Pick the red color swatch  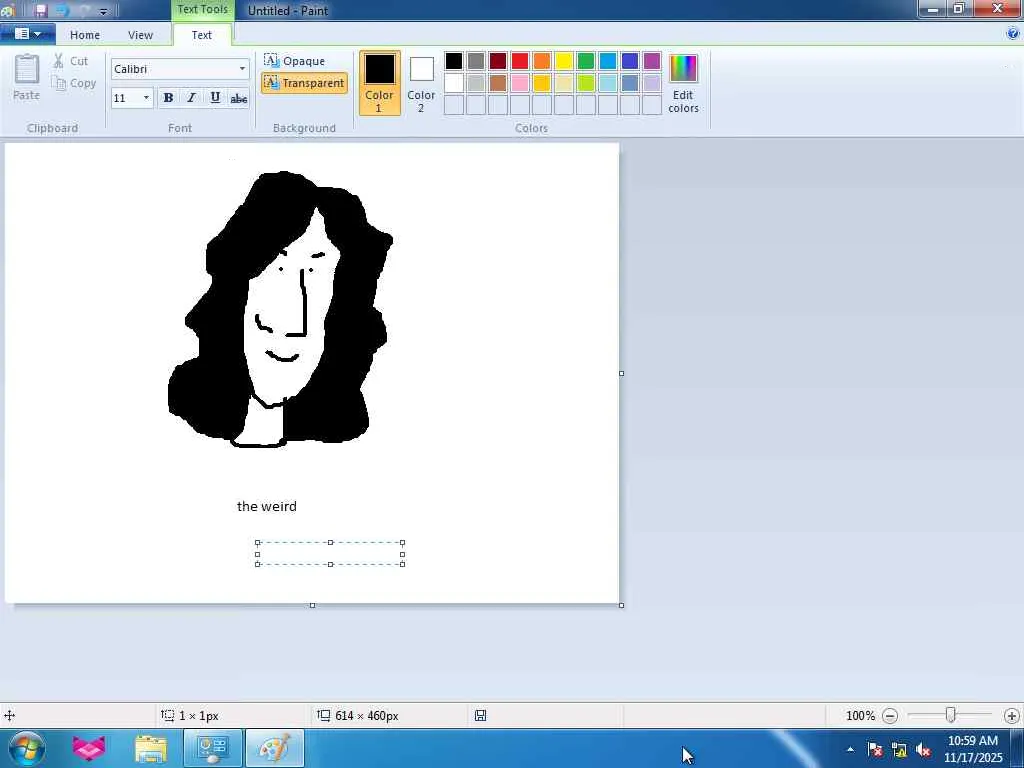[x=520, y=62]
